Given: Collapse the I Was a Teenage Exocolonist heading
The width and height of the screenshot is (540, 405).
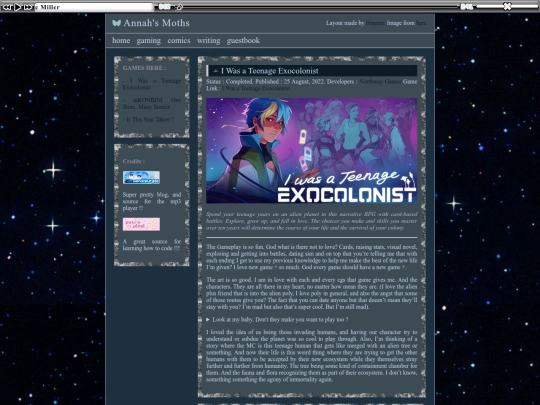Looking at the screenshot, I should [x=312, y=71].
